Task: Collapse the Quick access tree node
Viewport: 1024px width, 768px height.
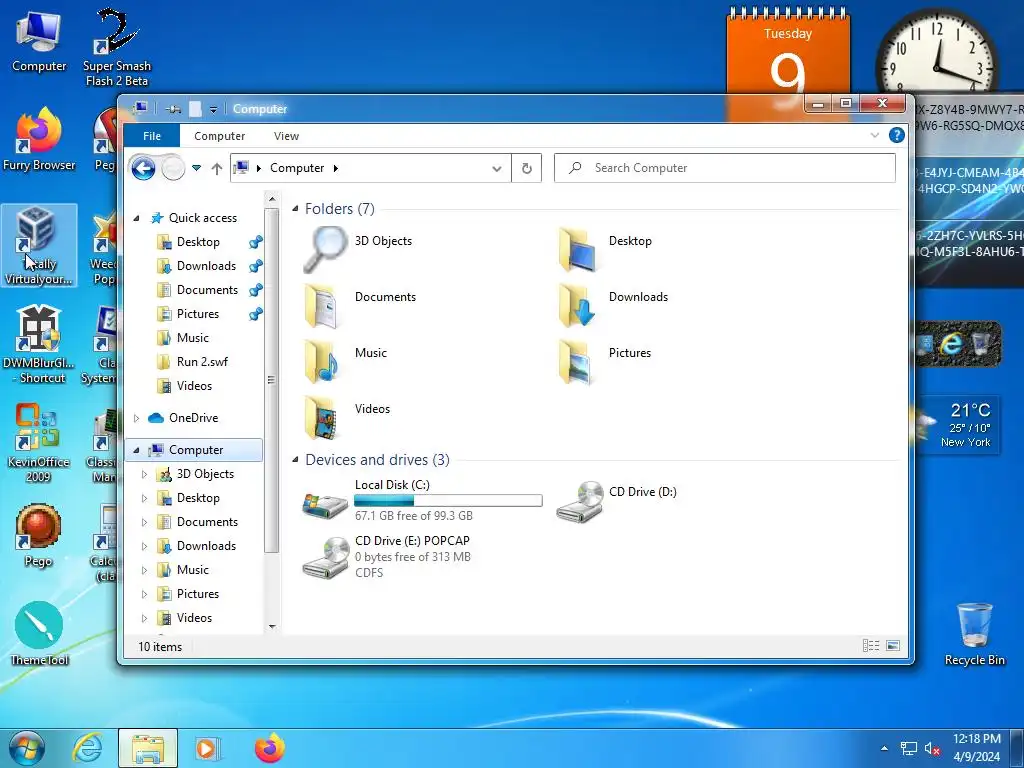Action: [x=136, y=218]
